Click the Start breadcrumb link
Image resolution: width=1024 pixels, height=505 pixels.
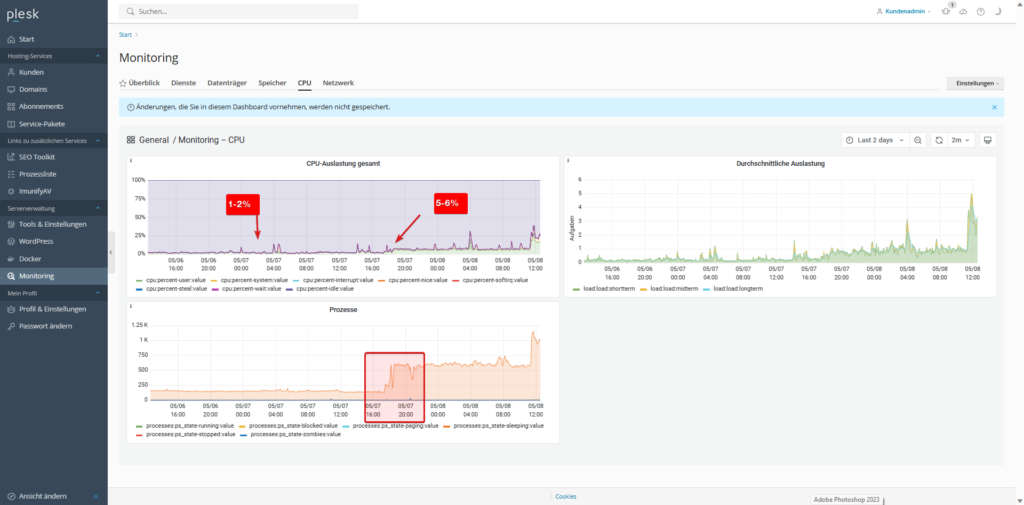pos(125,35)
